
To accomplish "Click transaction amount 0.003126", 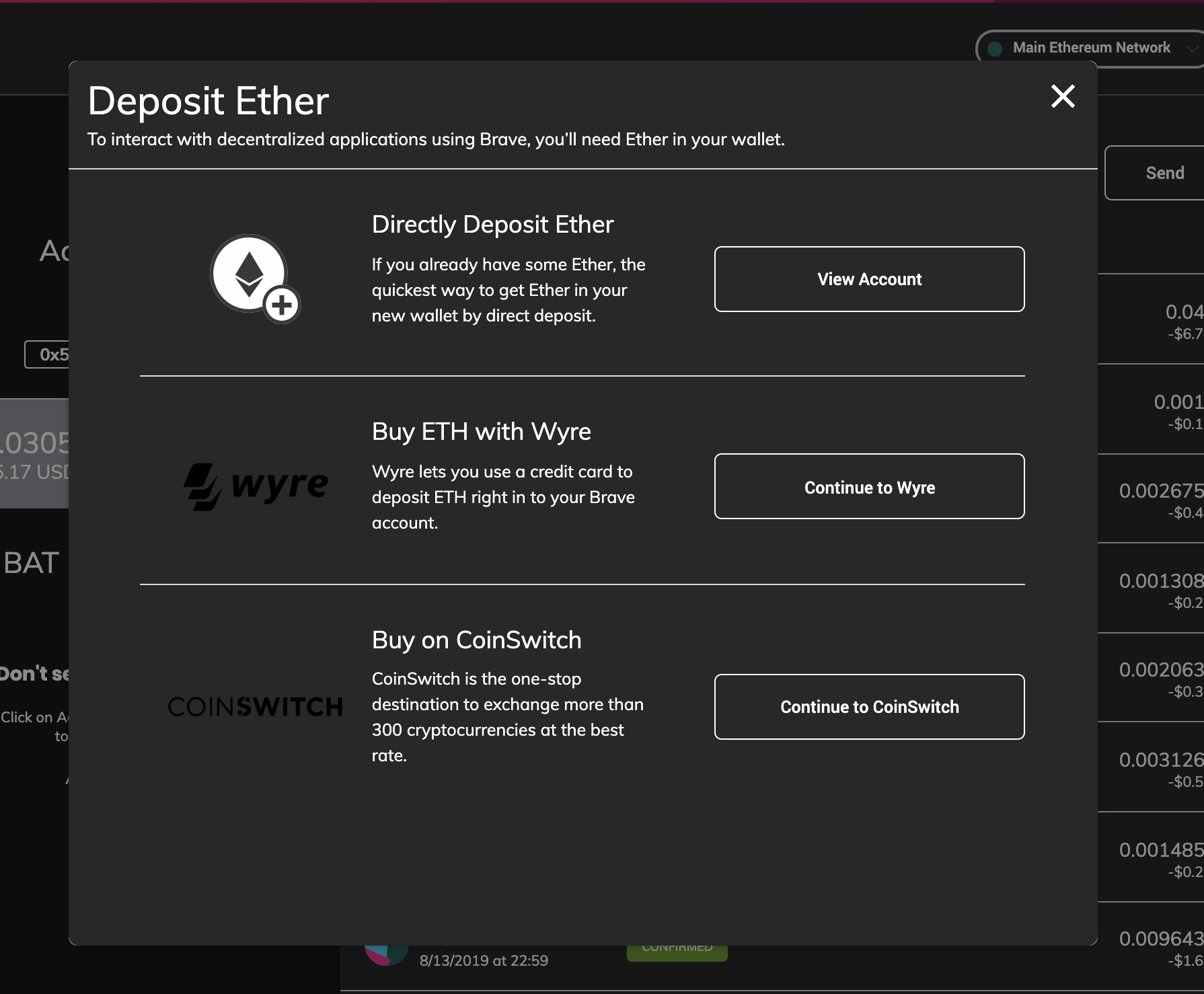I will click(x=1161, y=760).
